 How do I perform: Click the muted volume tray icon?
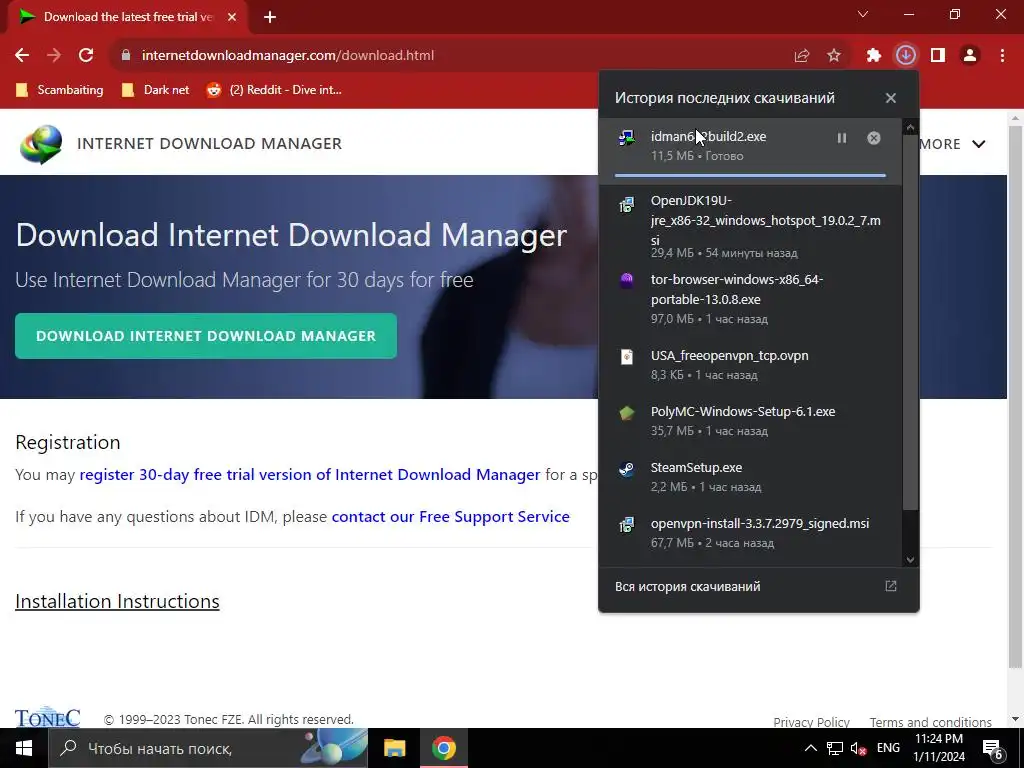[x=858, y=748]
